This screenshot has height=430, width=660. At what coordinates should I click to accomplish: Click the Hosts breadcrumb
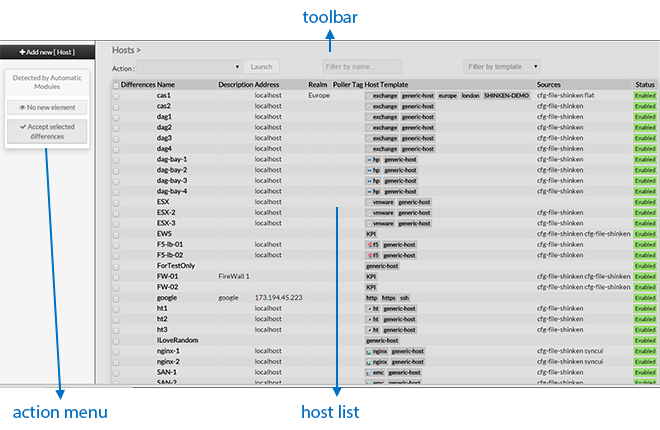[x=123, y=49]
